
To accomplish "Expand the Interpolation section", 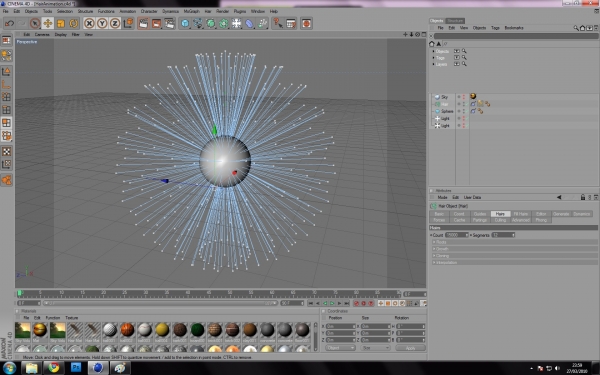I will (515, 263).
